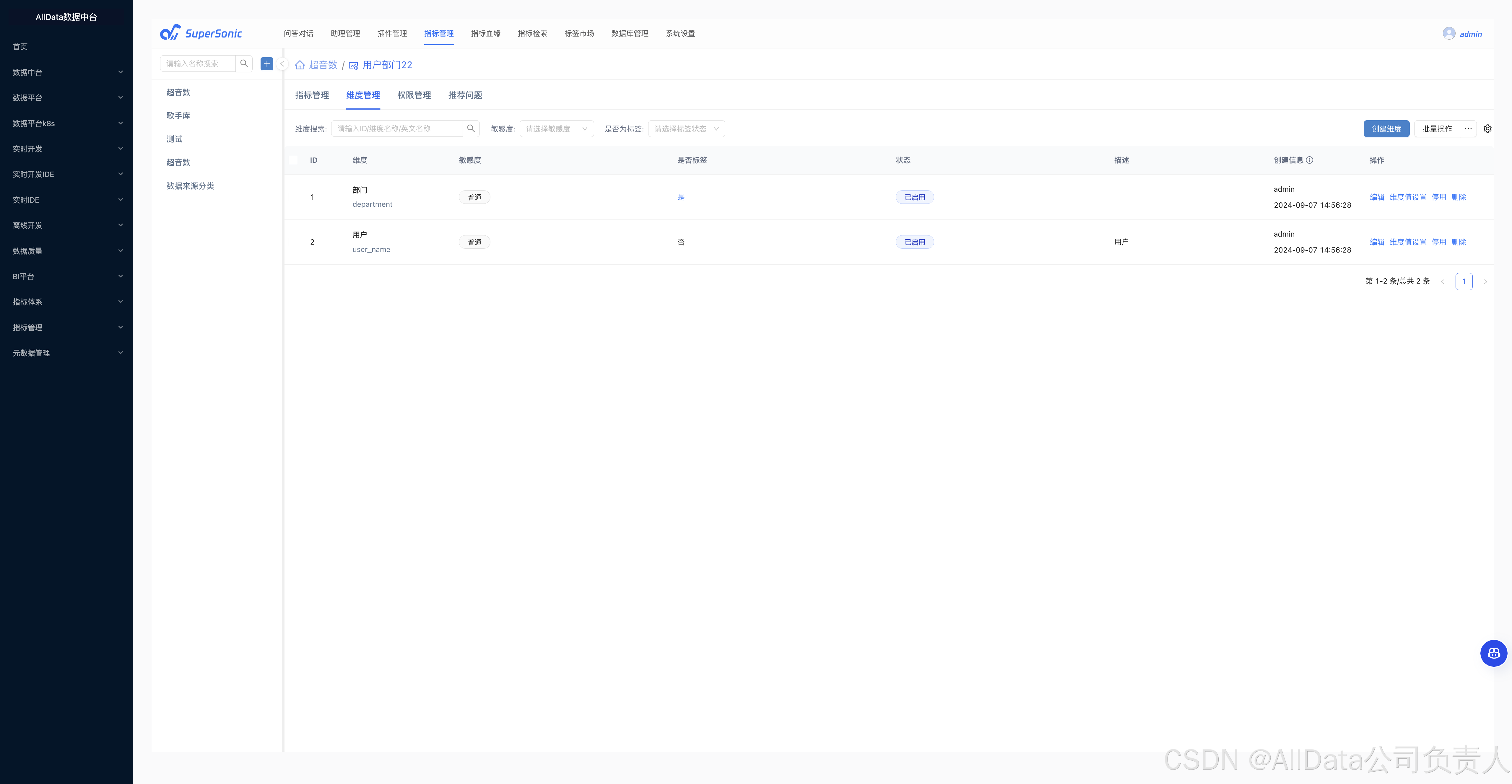This screenshot has height=784, width=1512.
Task: Click the 维度搜索 search input field
Action: point(397,129)
